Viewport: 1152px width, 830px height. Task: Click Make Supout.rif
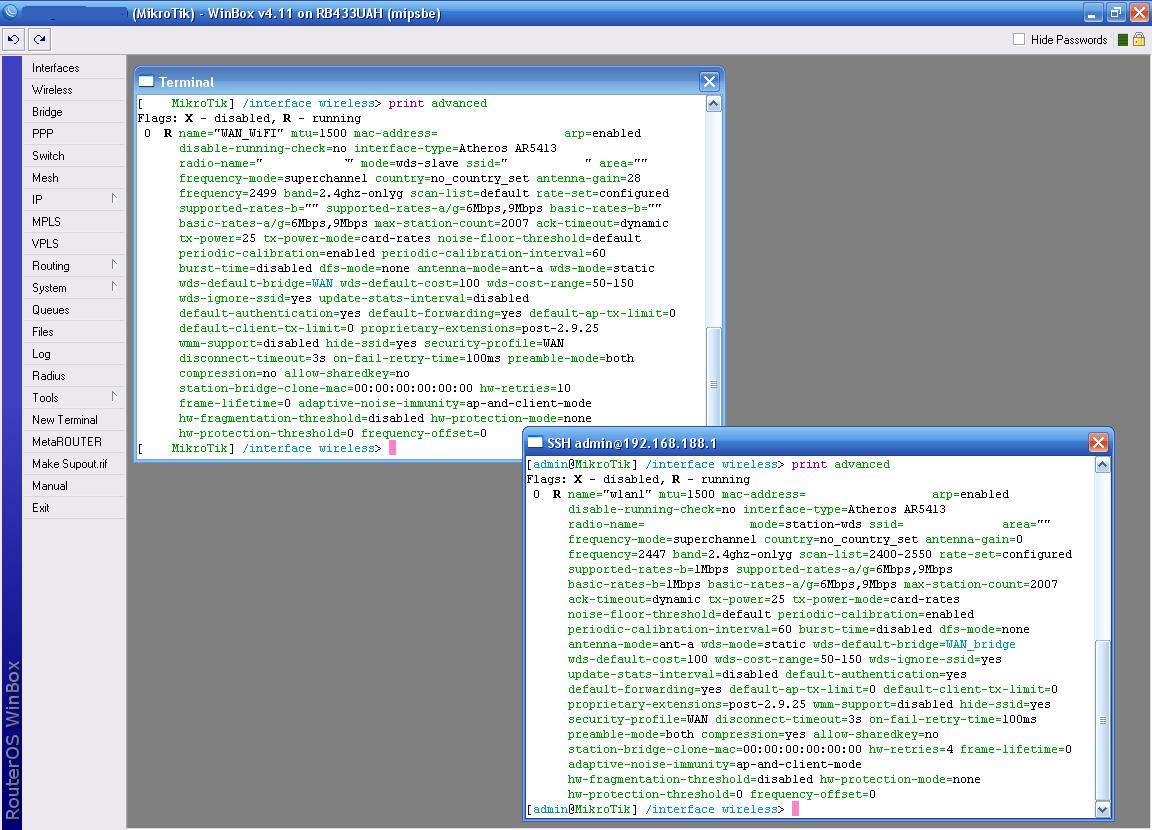coord(69,464)
